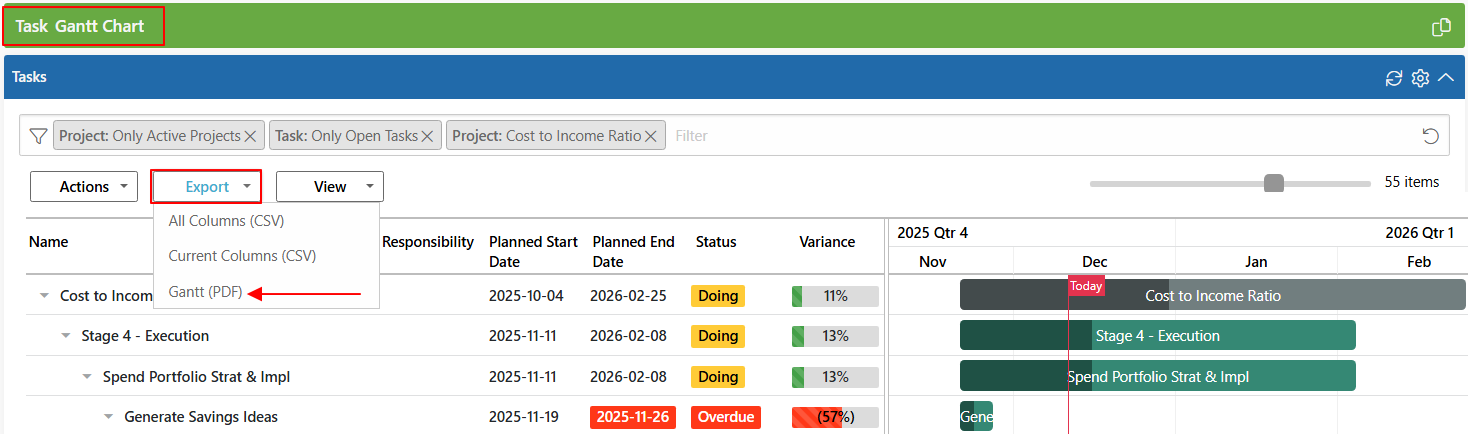Screen dimensions: 1468x434
Task: Remove Only Open Tasks filter
Action: coord(427,136)
